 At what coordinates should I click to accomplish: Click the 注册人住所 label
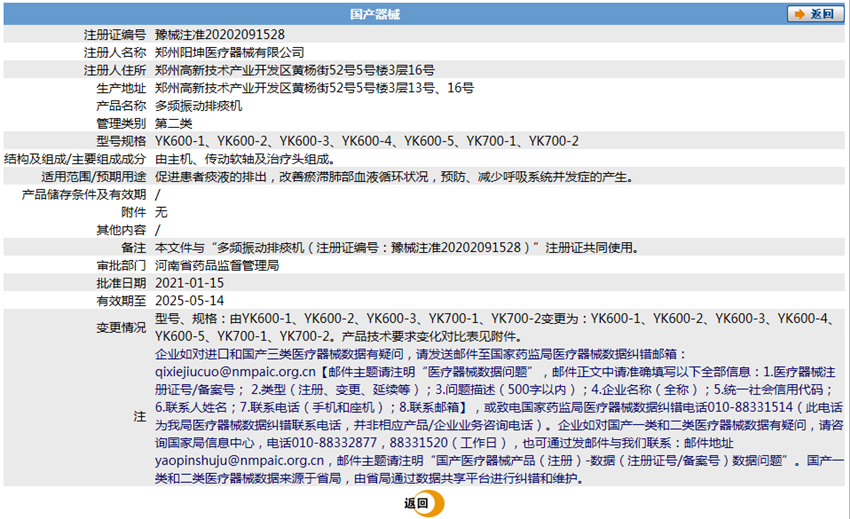115,70
